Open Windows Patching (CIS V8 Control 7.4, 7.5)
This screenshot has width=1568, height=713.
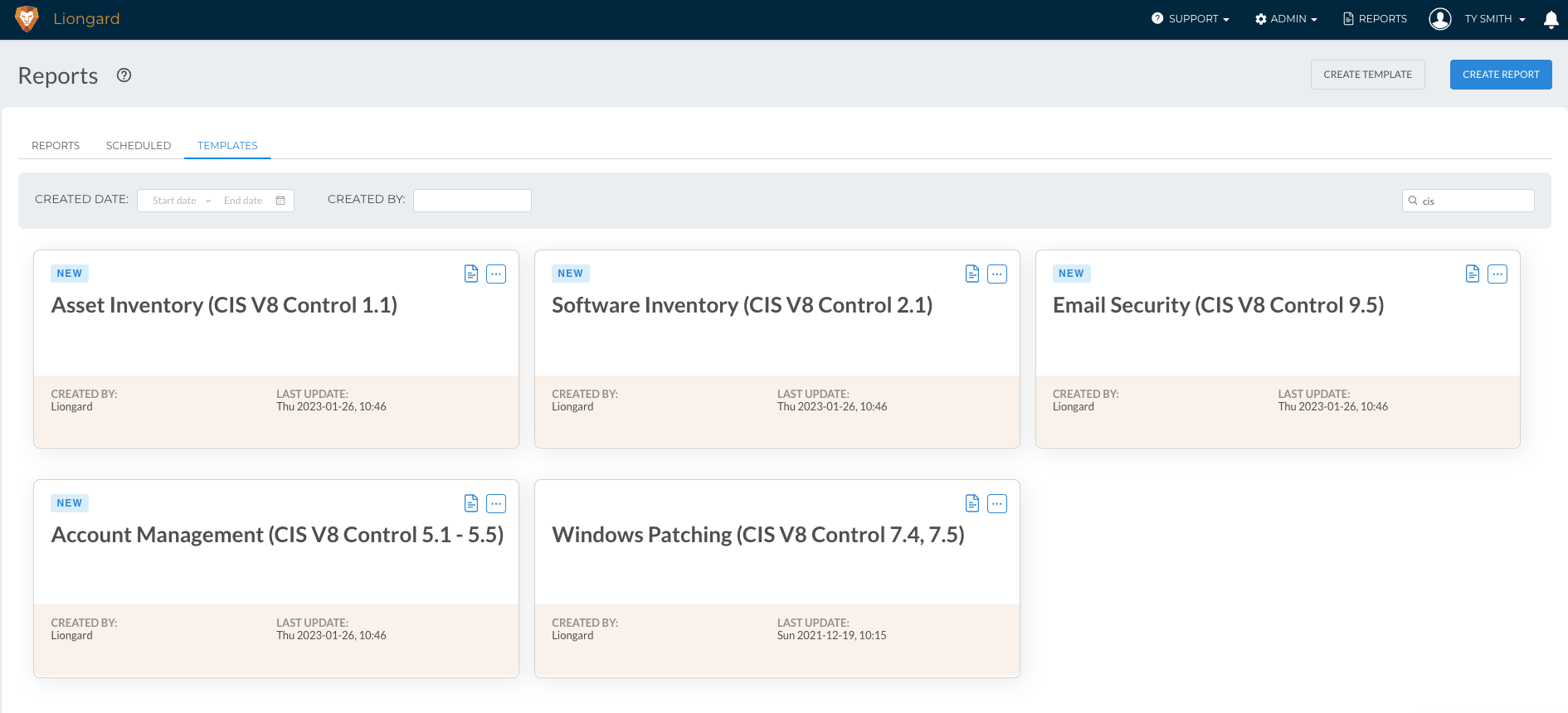[x=758, y=535]
